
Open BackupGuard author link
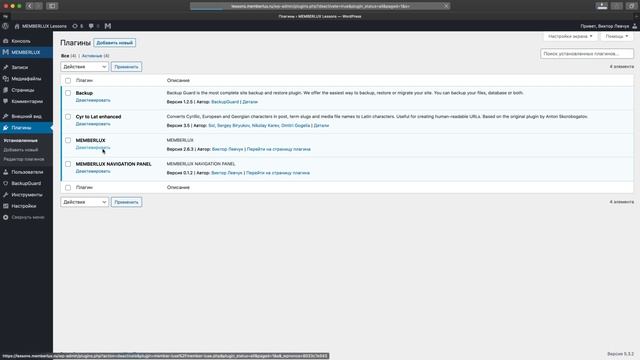[x=225, y=102]
